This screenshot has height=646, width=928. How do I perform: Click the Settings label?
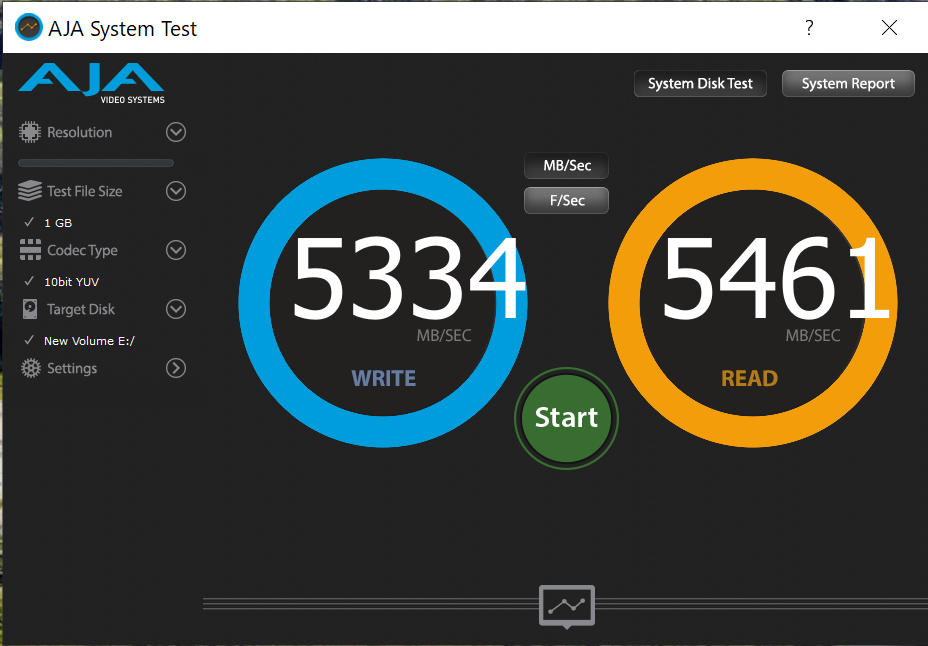point(72,368)
